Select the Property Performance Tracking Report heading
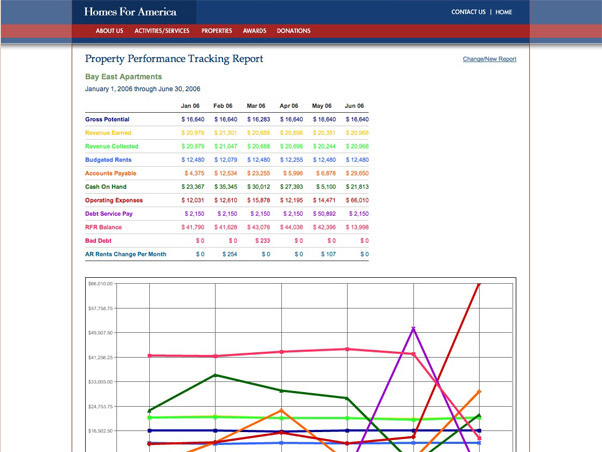The image size is (602, 452). coord(174,59)
